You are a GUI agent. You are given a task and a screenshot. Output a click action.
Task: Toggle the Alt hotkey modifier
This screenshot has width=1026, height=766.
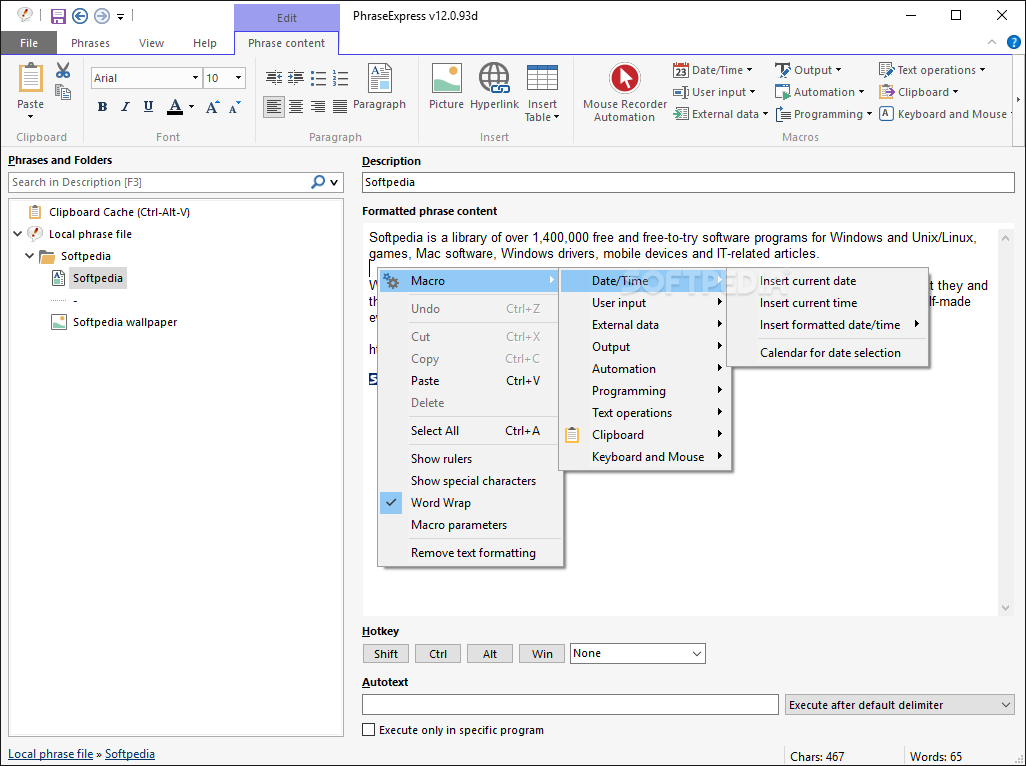[x=489, y=653]
